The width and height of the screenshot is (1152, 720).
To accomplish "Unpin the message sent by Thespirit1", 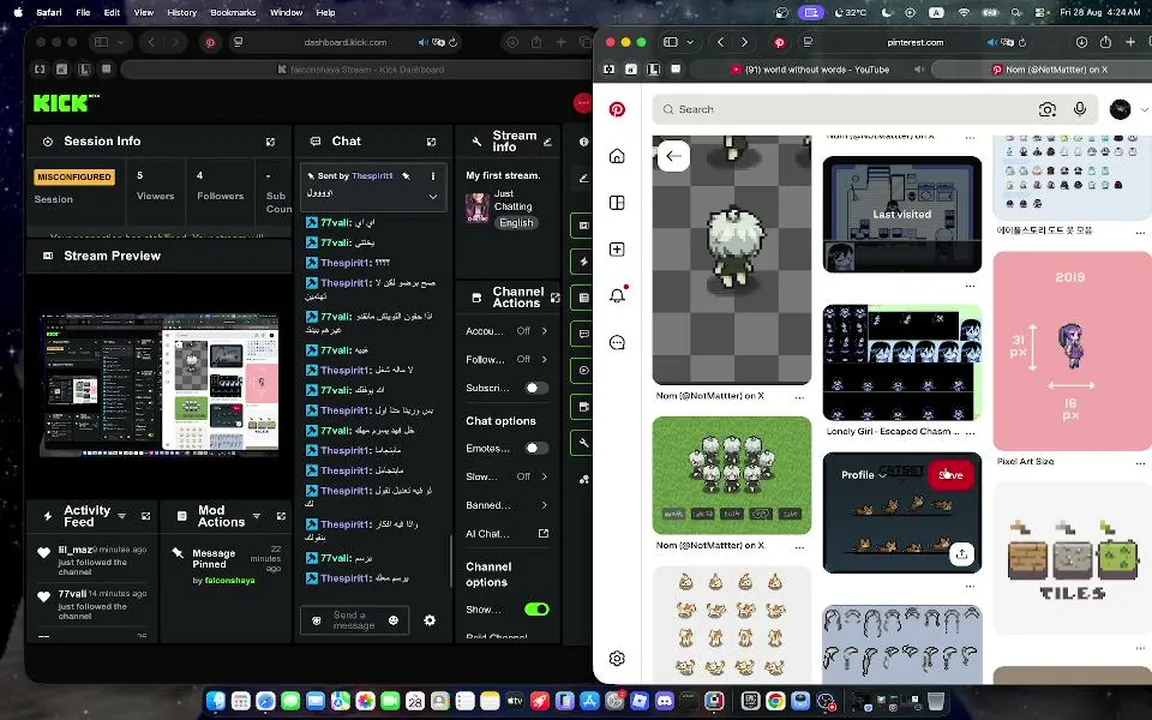I will pyautogui.click(x=406, y=176).
